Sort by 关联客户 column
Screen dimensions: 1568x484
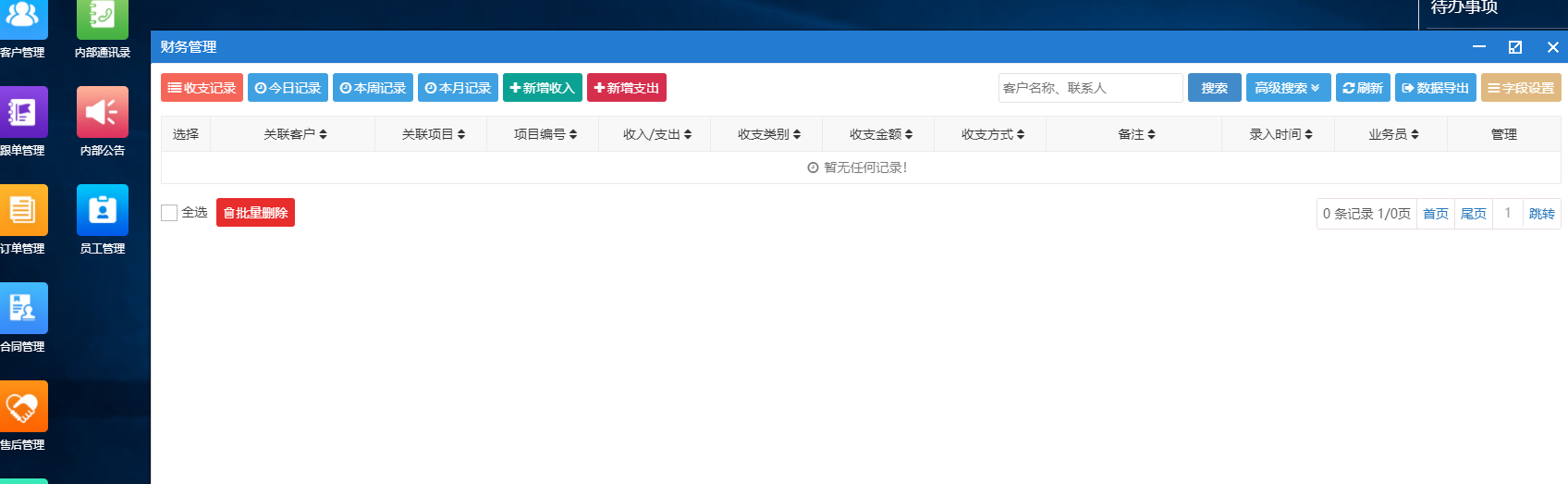(295, 134)
